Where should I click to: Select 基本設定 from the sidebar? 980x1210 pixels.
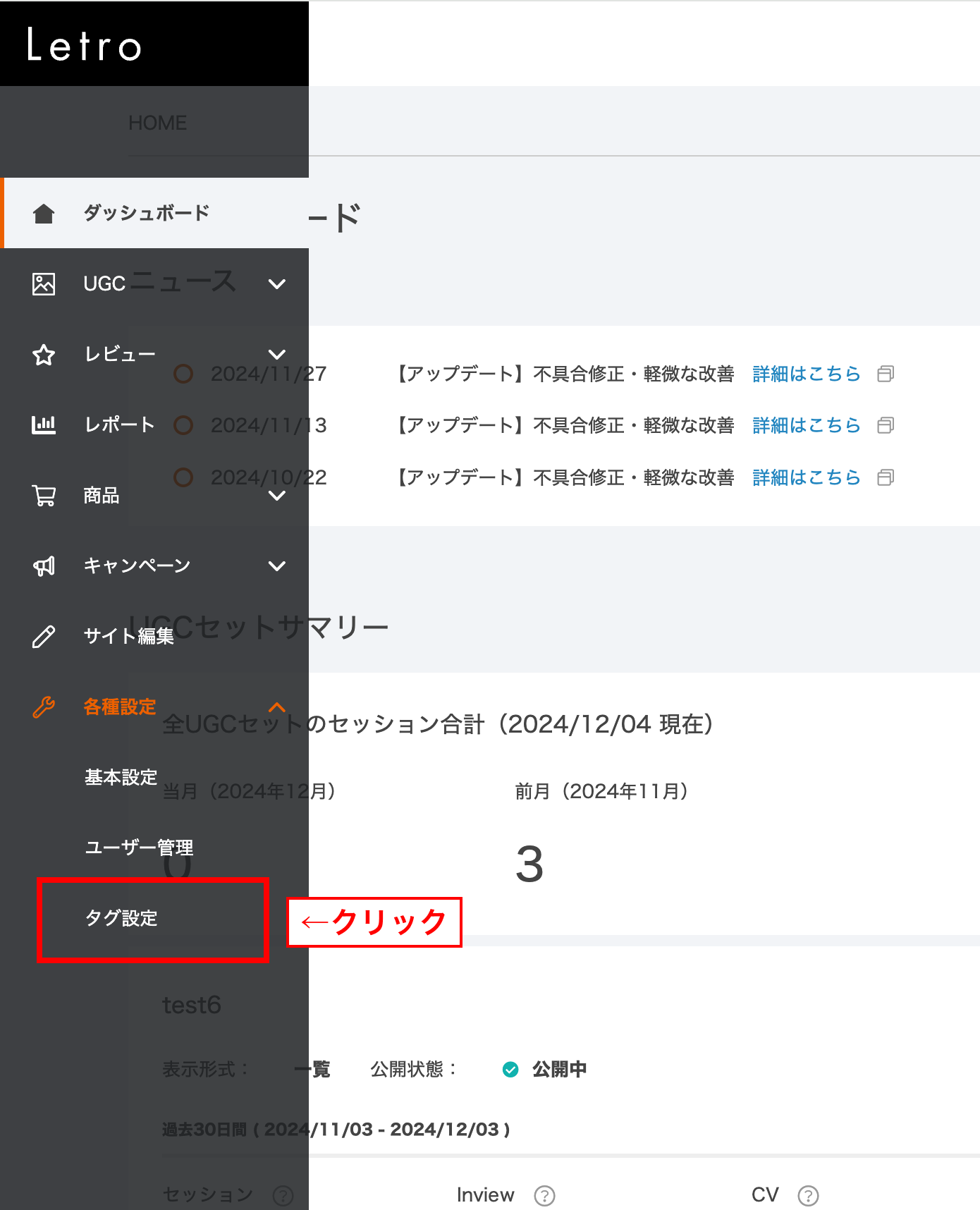pyautogui.click(x=121, y=777)
